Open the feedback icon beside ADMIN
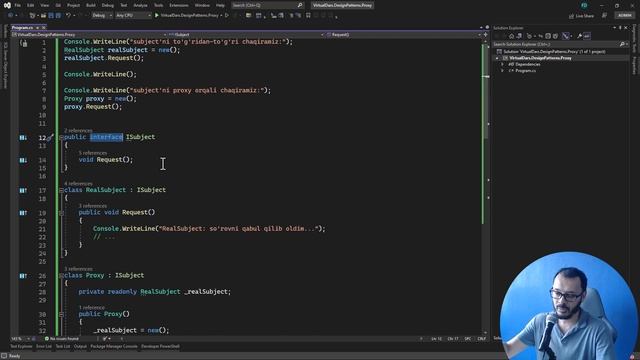This screenshot has width=640, height=360. point(604,16)
